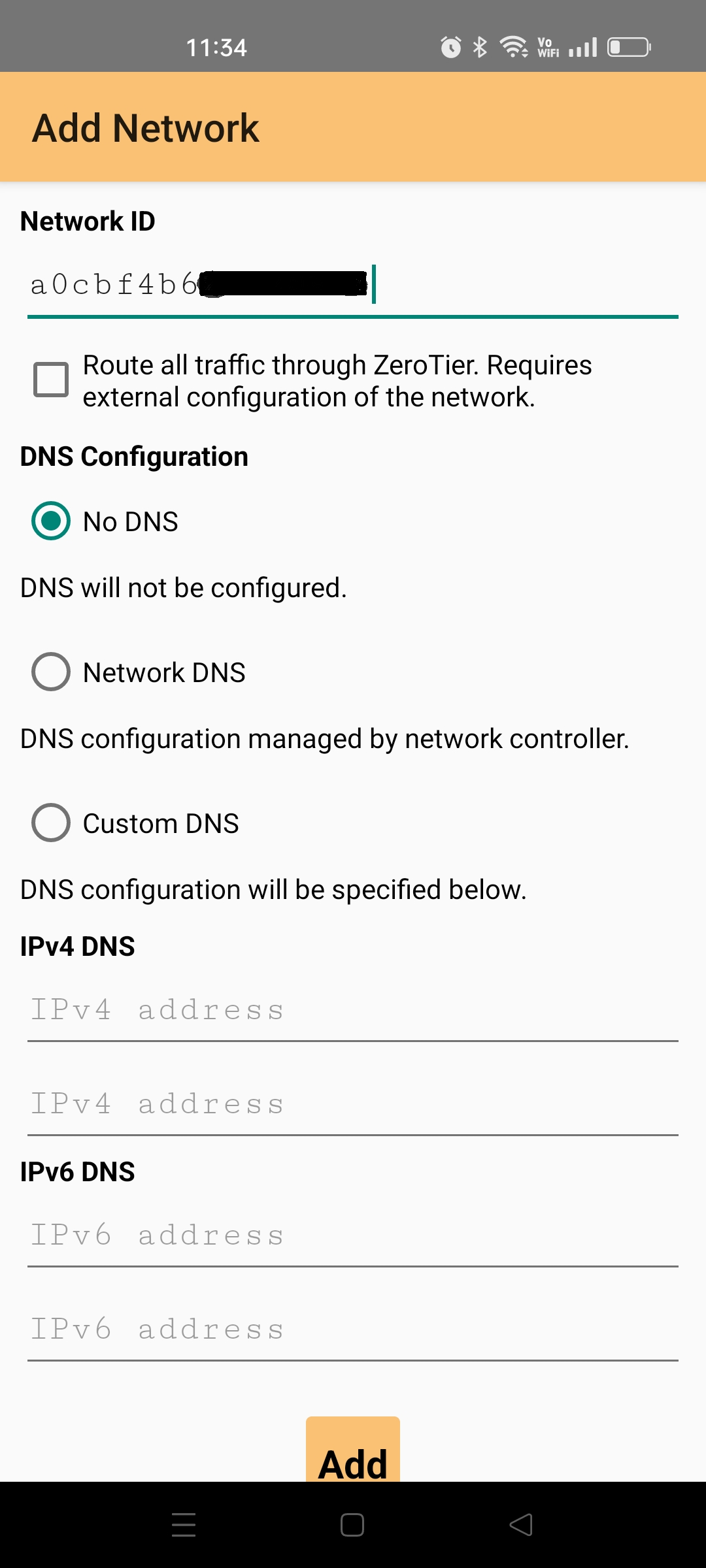Screen dimensions: 706x1568
Task: Tap the VoWiFi indicator icon
Action: [548, 47]
